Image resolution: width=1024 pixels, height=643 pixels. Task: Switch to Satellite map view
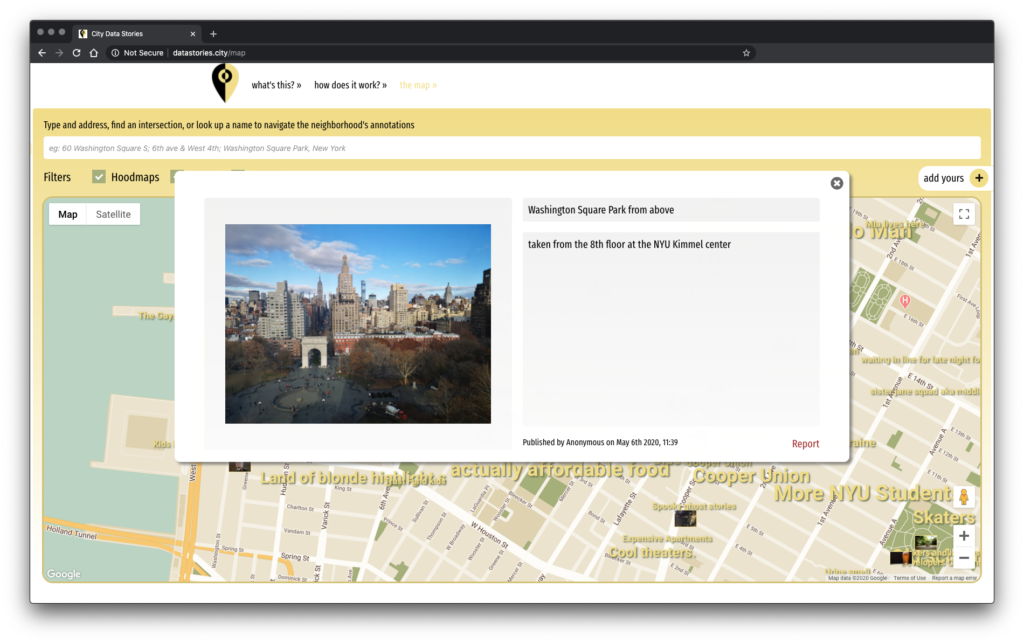[113, 214]
